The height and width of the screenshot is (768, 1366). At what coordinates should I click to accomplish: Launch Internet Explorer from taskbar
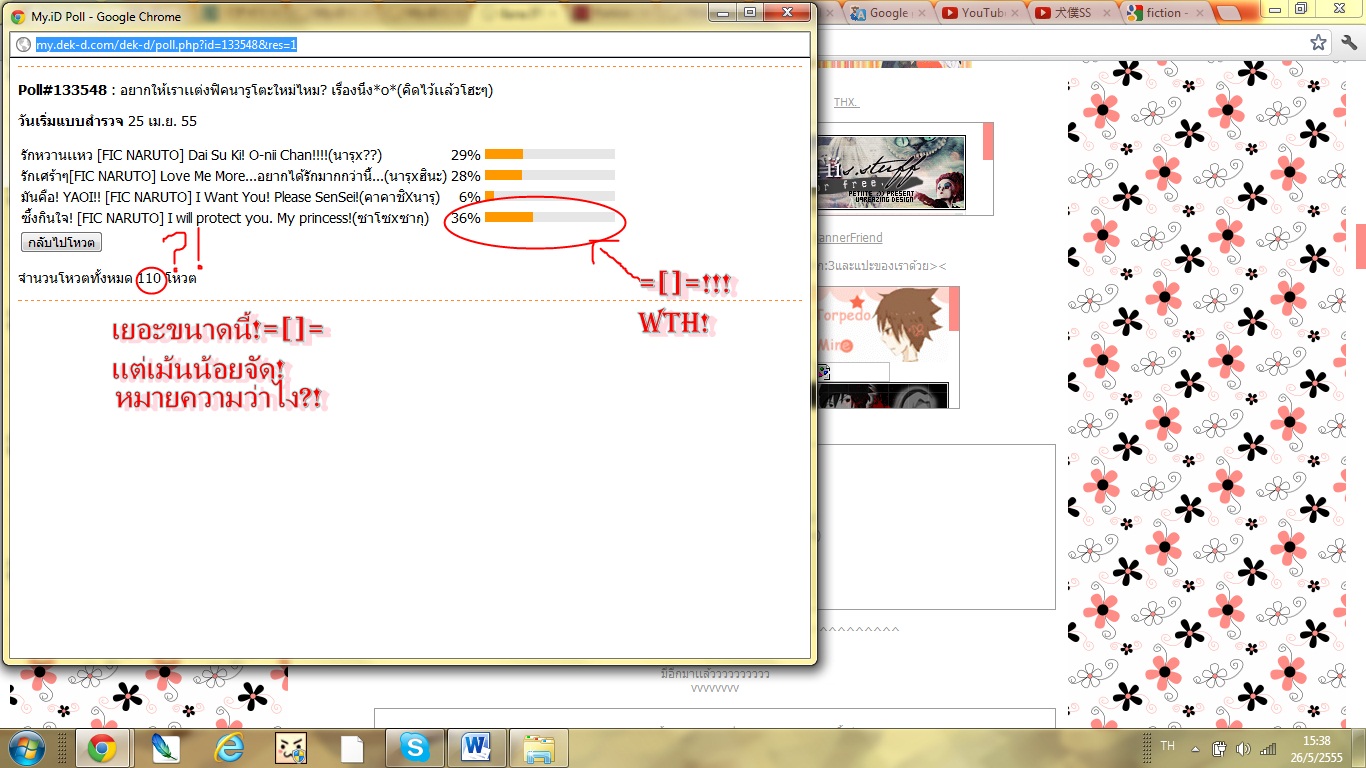pyautogui.click(x=229, y=748)
